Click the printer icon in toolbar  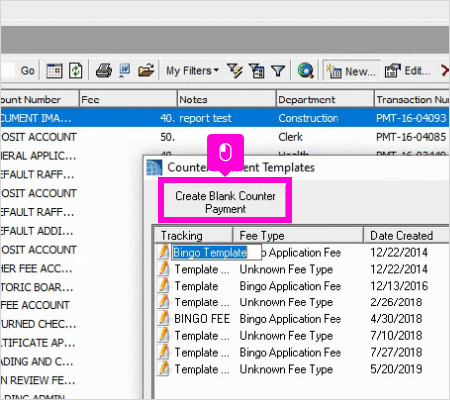[104, 71]
